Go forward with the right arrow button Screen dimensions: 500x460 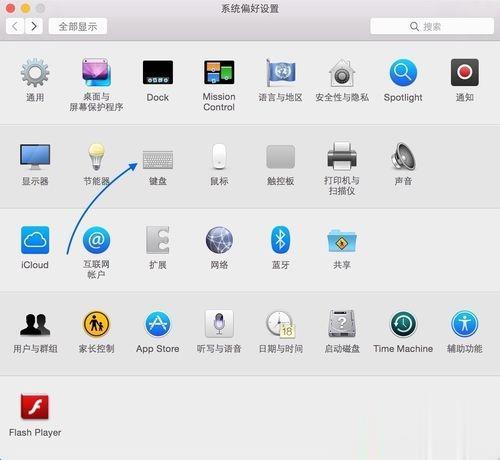(x=34, y=26)
